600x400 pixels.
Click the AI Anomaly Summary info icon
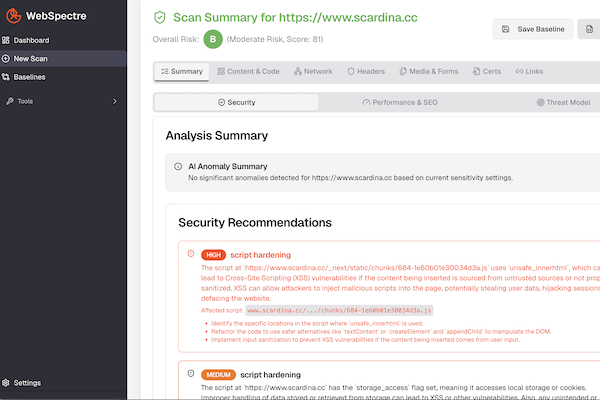178,167
